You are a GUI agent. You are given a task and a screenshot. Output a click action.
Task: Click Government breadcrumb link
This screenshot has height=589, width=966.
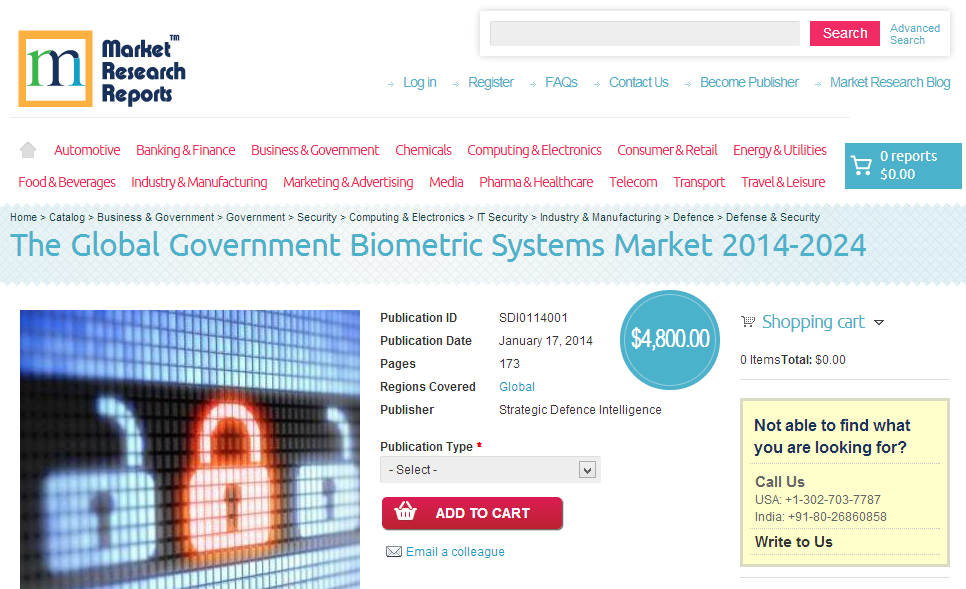(256, 217)
